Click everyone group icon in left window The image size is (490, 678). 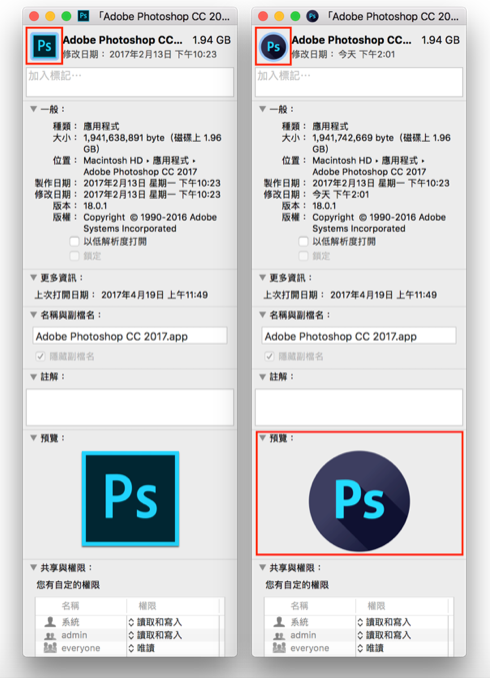pos(50,648)
